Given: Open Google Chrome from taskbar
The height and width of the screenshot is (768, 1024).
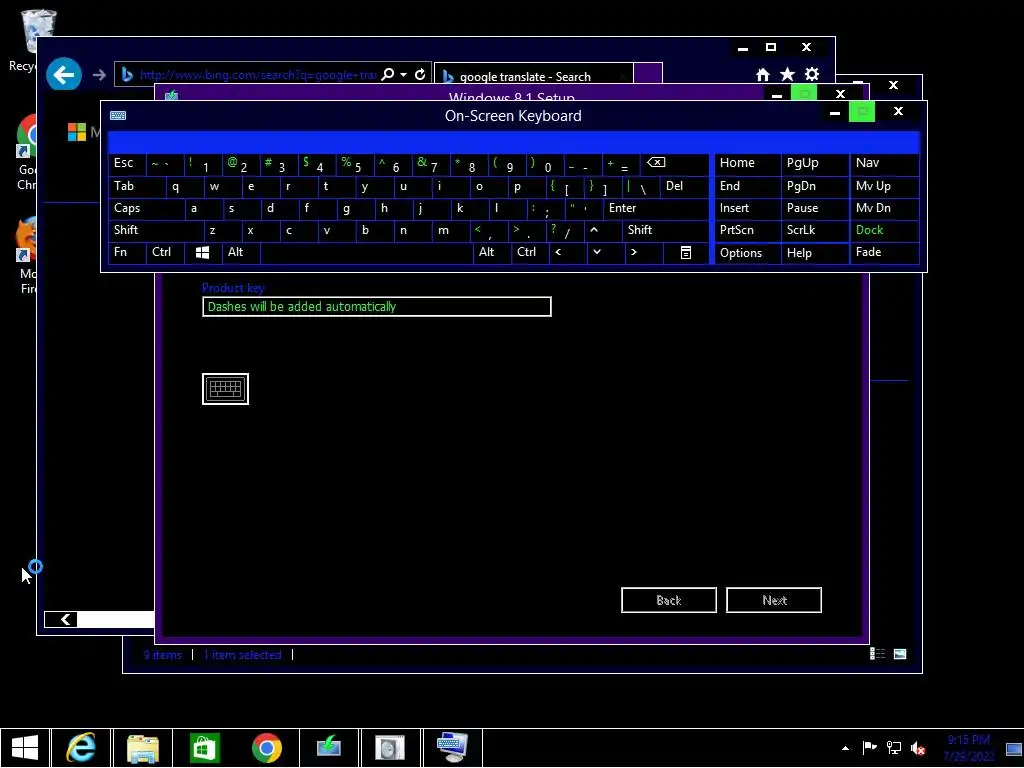Looking at the screenshot, I should pos(266,748).
